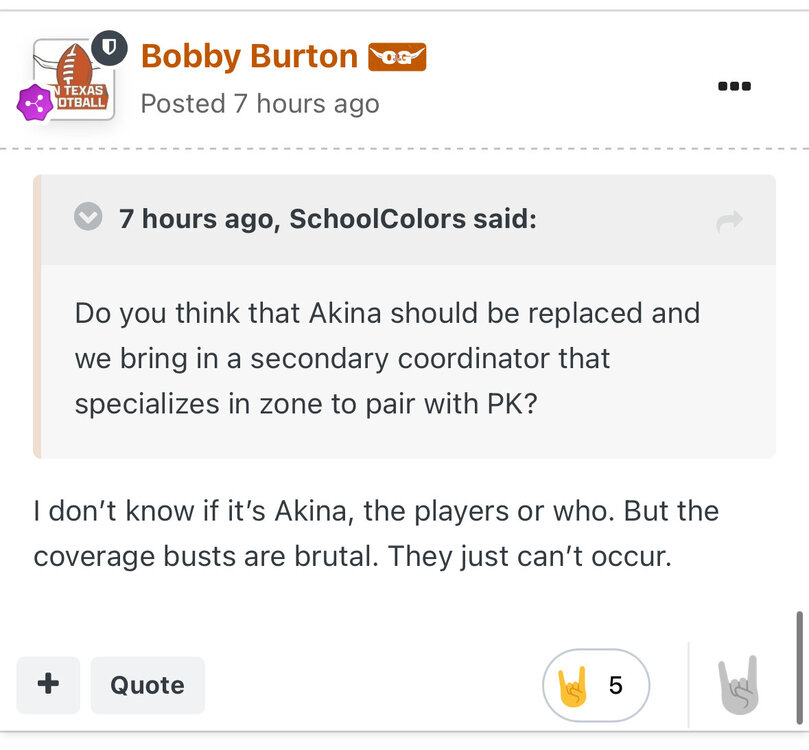Image resolution: width=809 pixels, height=750 pixels.
Task: Click quoted line "specializes in zone"
Action: (x=200, y=403)
